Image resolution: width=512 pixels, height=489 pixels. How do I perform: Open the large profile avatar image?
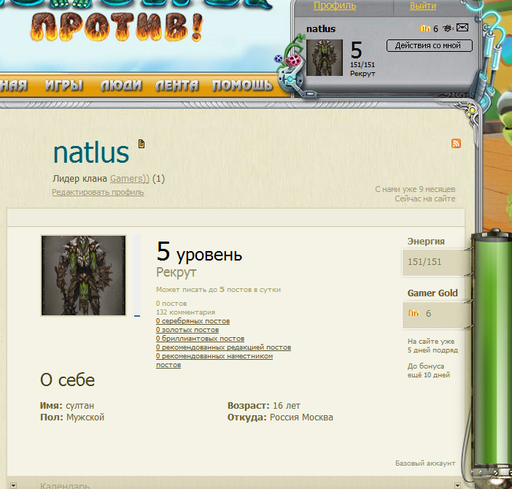click(x=83, y=275)
